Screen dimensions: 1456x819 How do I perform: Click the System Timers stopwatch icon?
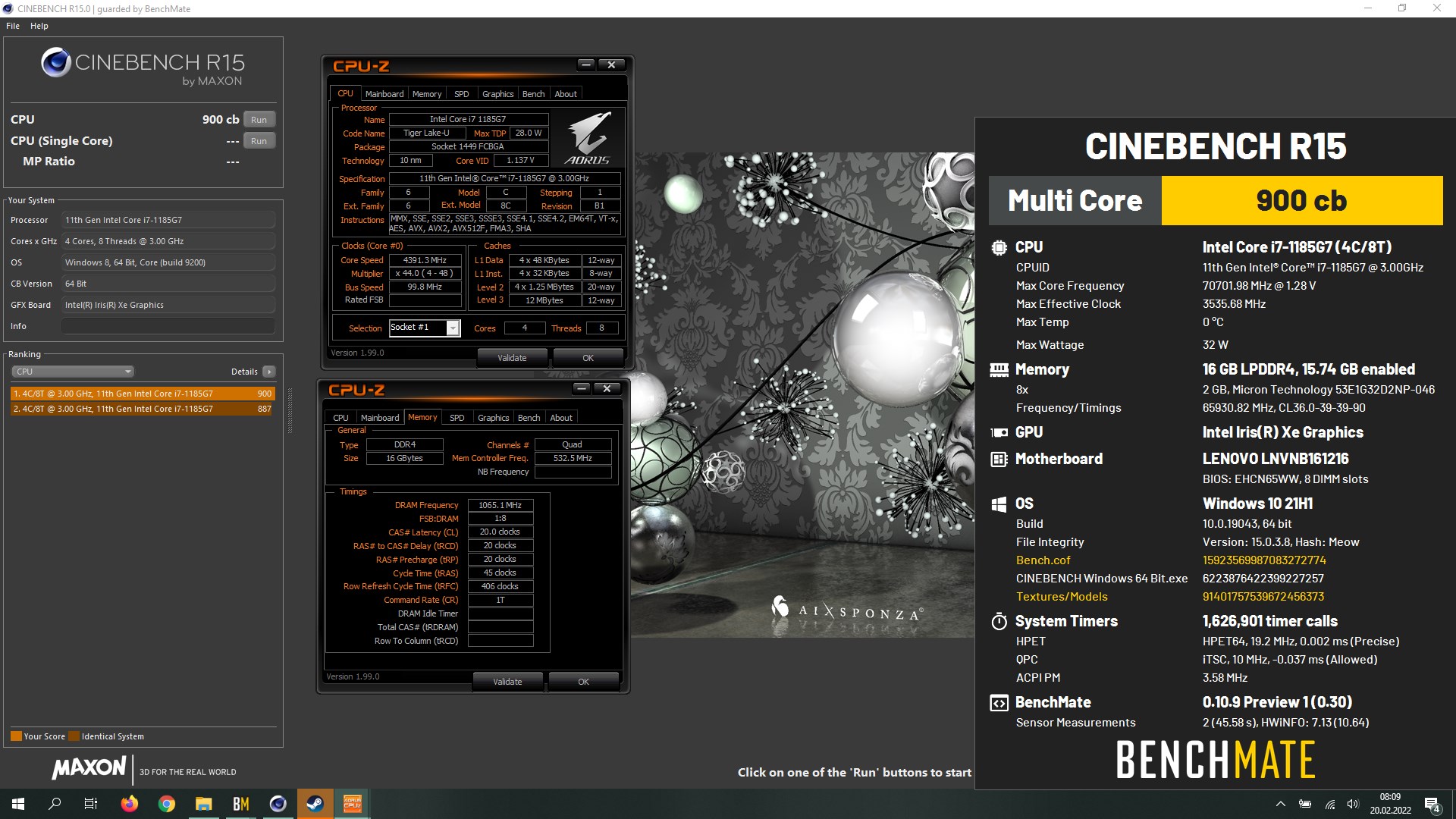[x=999, y=621]
